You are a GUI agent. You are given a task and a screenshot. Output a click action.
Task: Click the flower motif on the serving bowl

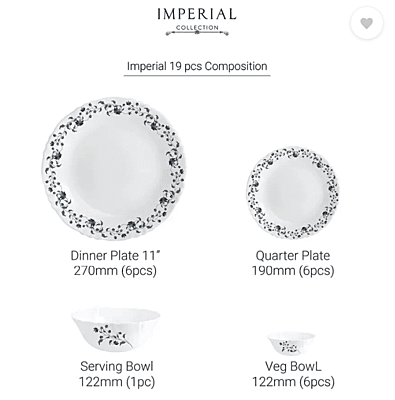110,335
